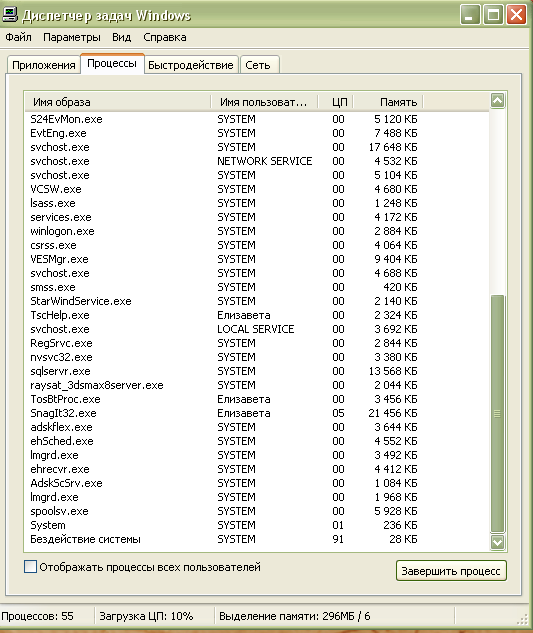Select the nvsvc32.exe process
Image resolution: width=533 pixels, height=633 pixels.
[257, 357]
